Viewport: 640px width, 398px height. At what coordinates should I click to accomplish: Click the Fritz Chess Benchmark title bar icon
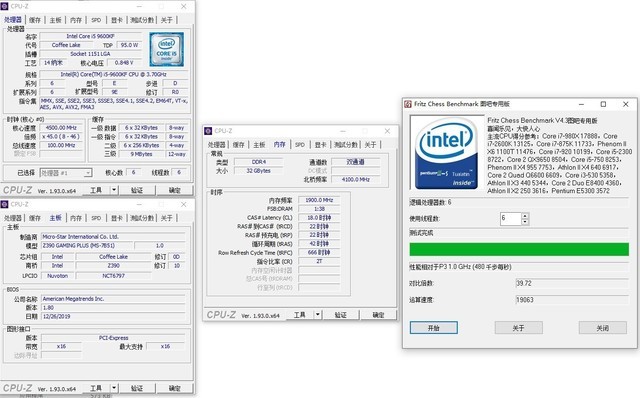(x=408, y=104)
